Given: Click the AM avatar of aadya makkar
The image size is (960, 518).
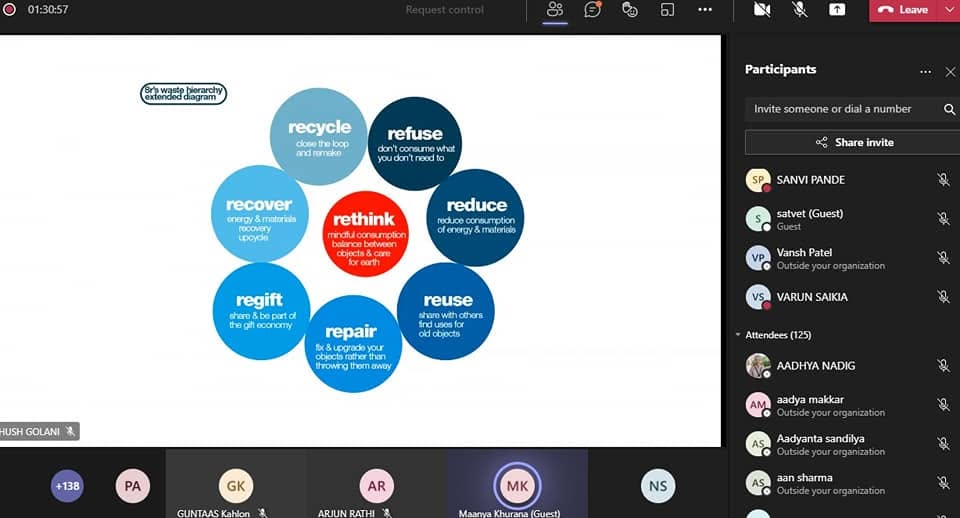Looking at the screenshot, I should click(x=758, y=405).
